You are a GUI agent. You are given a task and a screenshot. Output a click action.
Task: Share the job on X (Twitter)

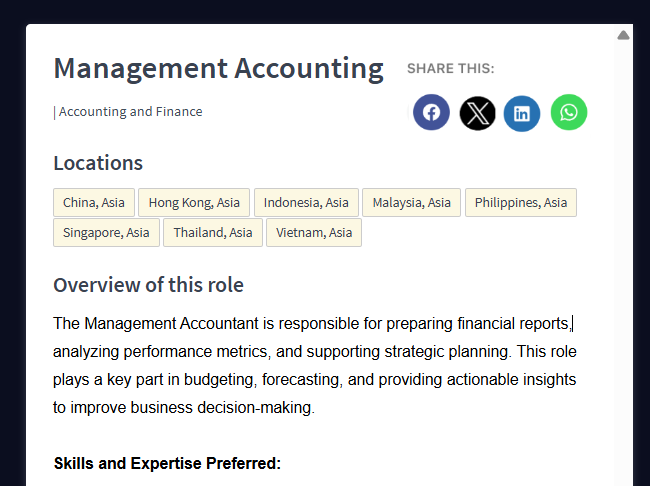(x=477, y=113)
